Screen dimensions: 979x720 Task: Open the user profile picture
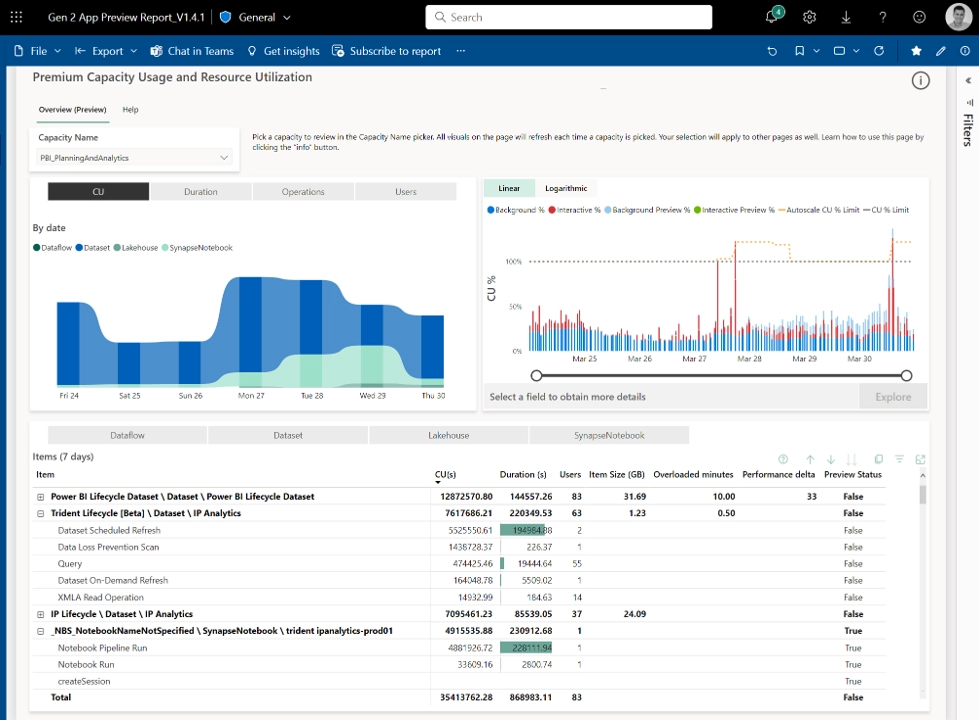coord(958,17)
